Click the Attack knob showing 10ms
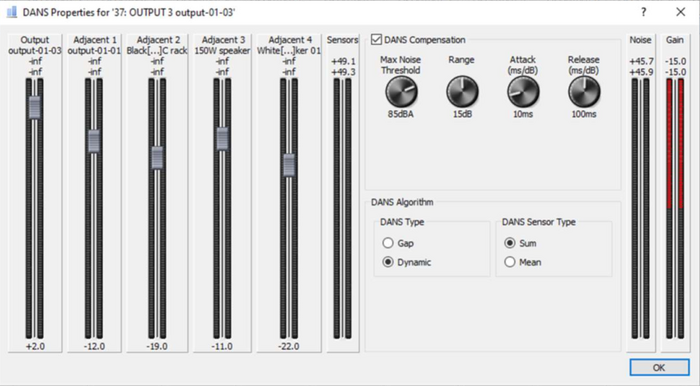This screenshot has width=700, height=386. click(x=523, y=91)
